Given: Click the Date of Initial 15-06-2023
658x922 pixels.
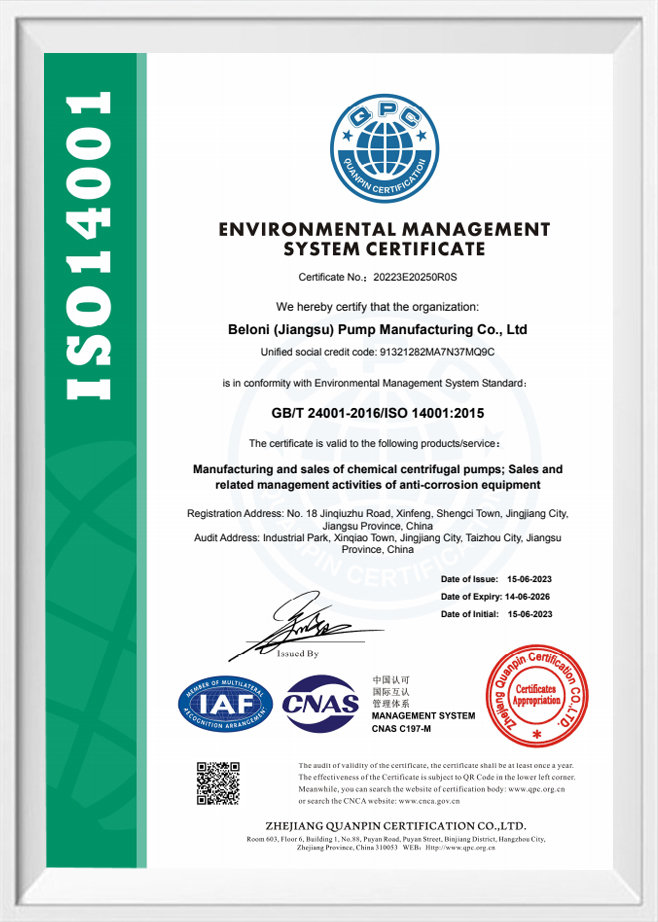Looking at the screenshot, I should click(x=496, y=614).
